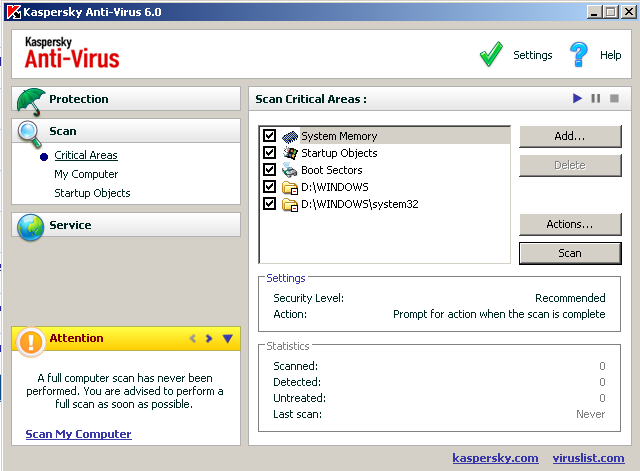The height and width of the screenshot is (471, 640).
Task: Click the Kaspersky K logo in the title bar
Action: [x=14, y=12]
